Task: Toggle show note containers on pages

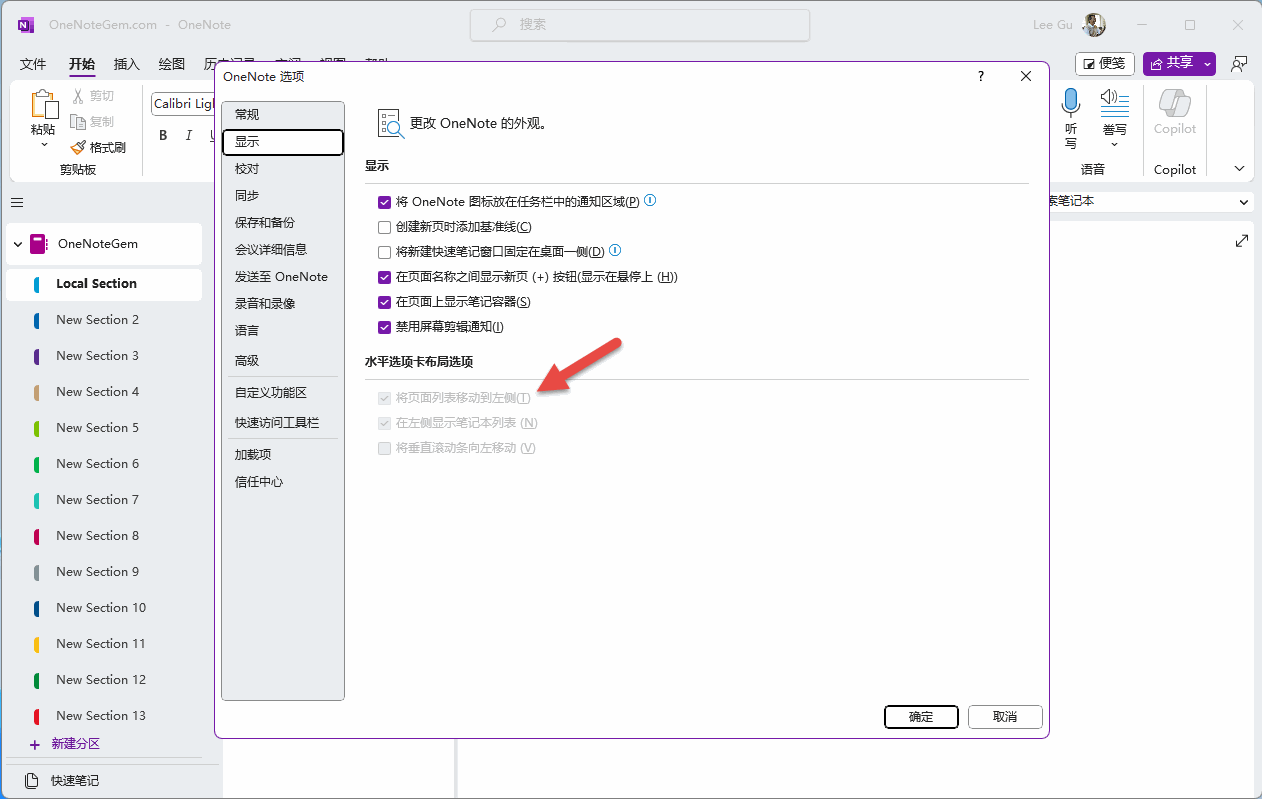Action: pos(384,302)
